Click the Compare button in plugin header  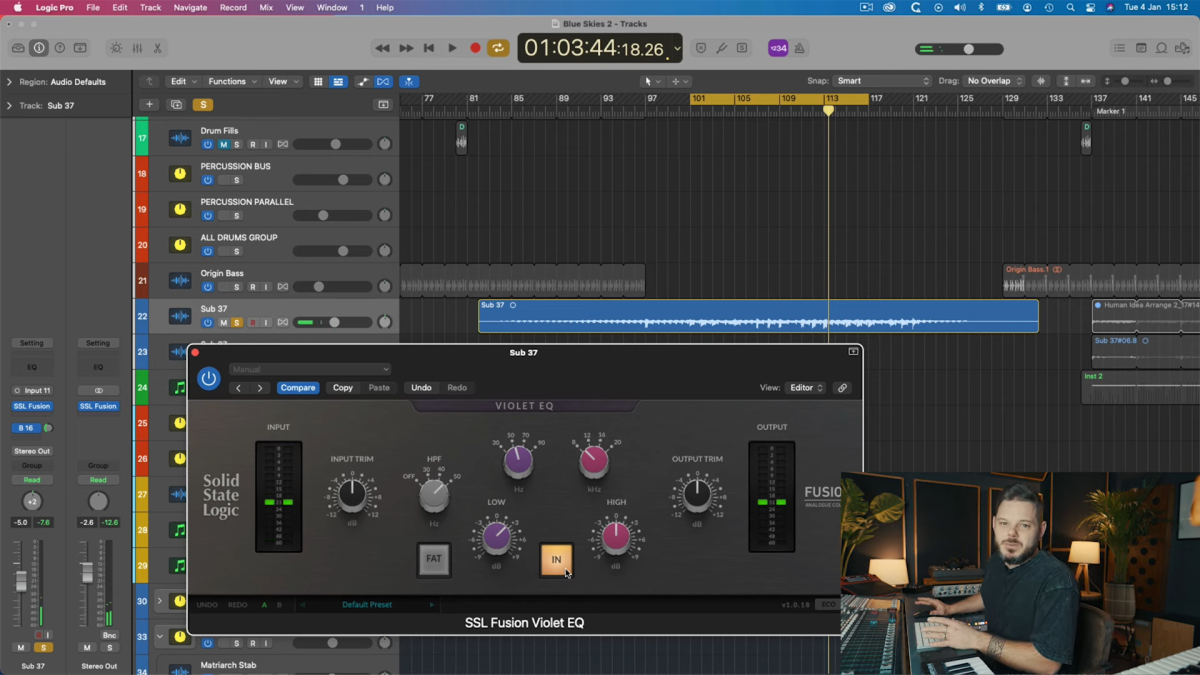[x=297, y=388]
